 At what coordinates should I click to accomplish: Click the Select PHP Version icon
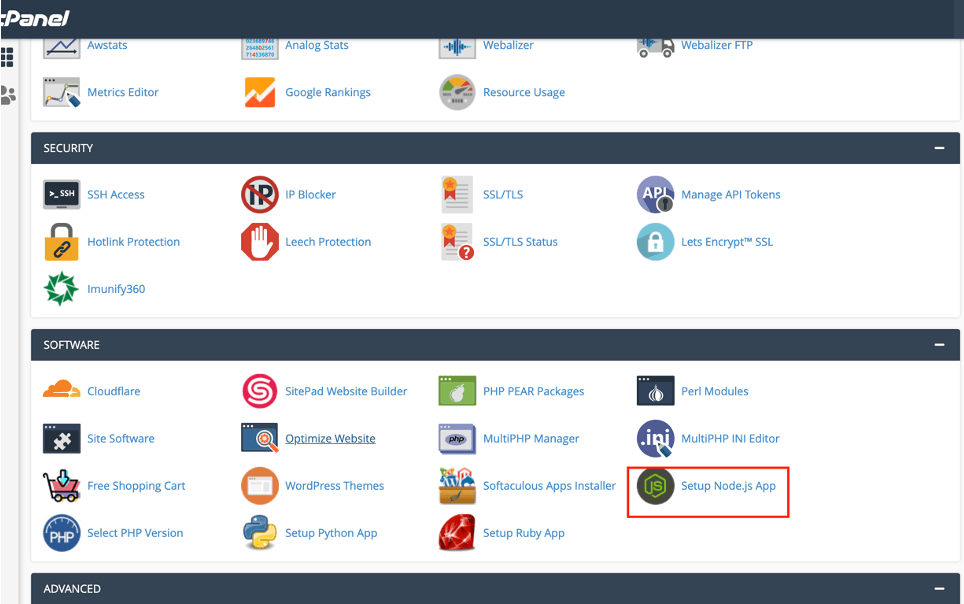coord(60,532)
